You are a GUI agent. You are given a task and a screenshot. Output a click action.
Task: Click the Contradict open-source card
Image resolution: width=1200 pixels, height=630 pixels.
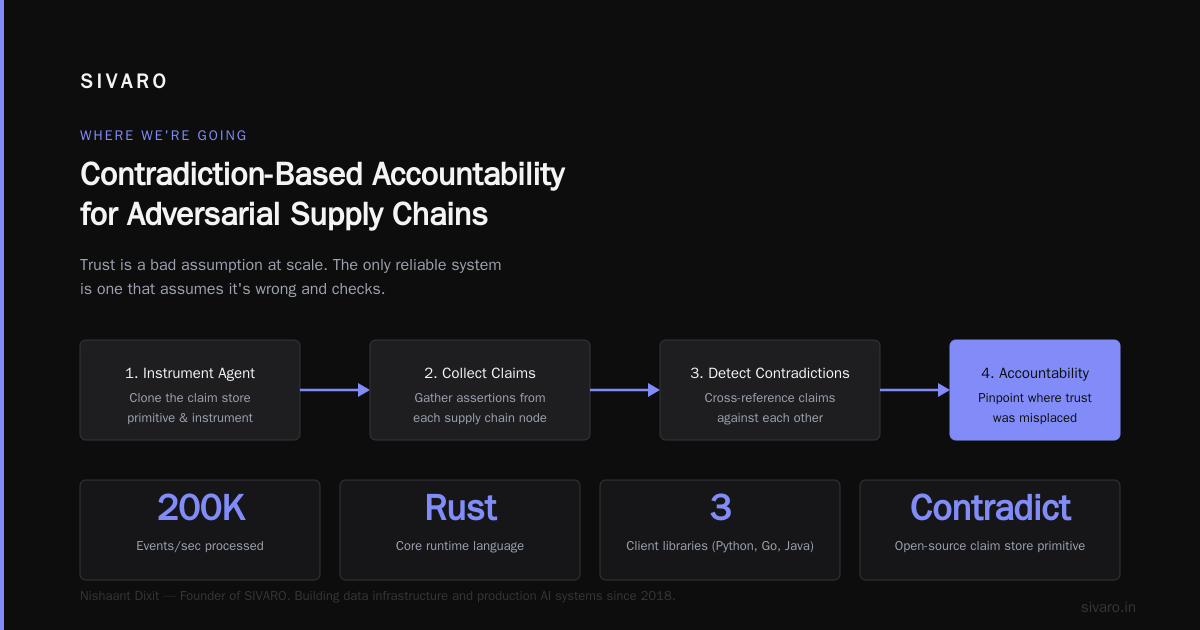click(x=990, y=530)
